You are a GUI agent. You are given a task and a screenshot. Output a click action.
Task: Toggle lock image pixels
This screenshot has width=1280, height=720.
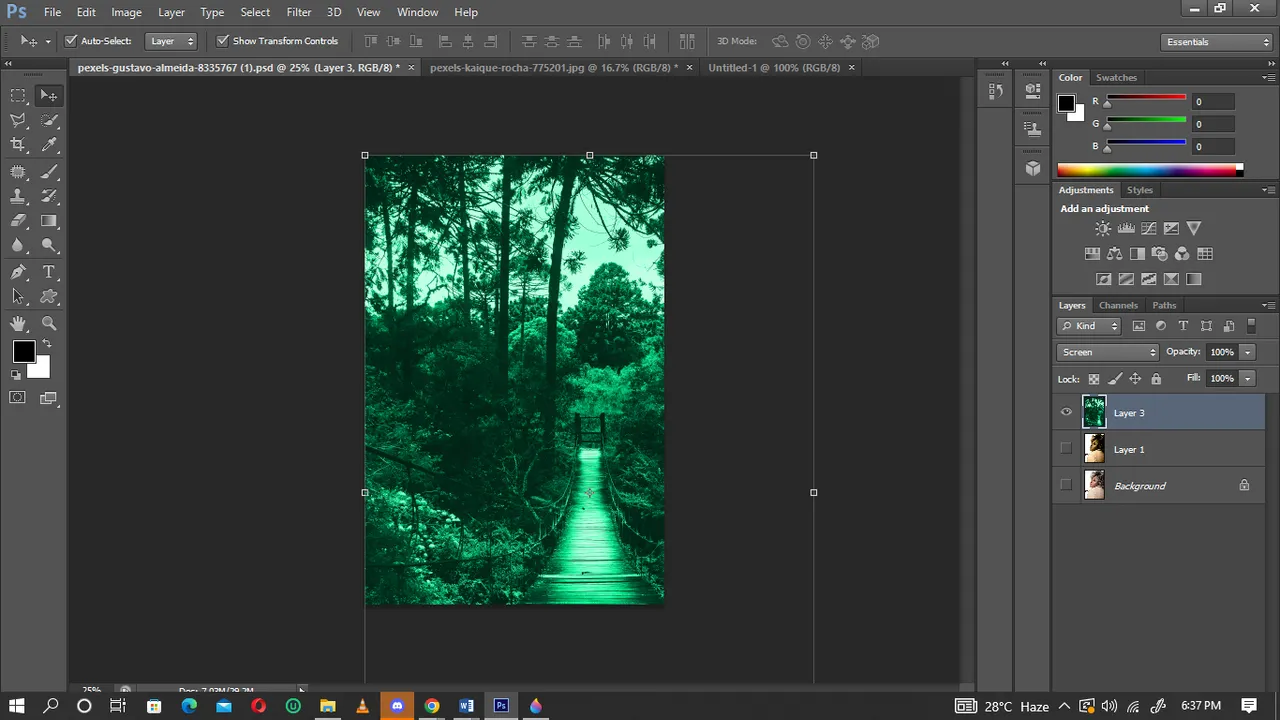coord(1115,379)
